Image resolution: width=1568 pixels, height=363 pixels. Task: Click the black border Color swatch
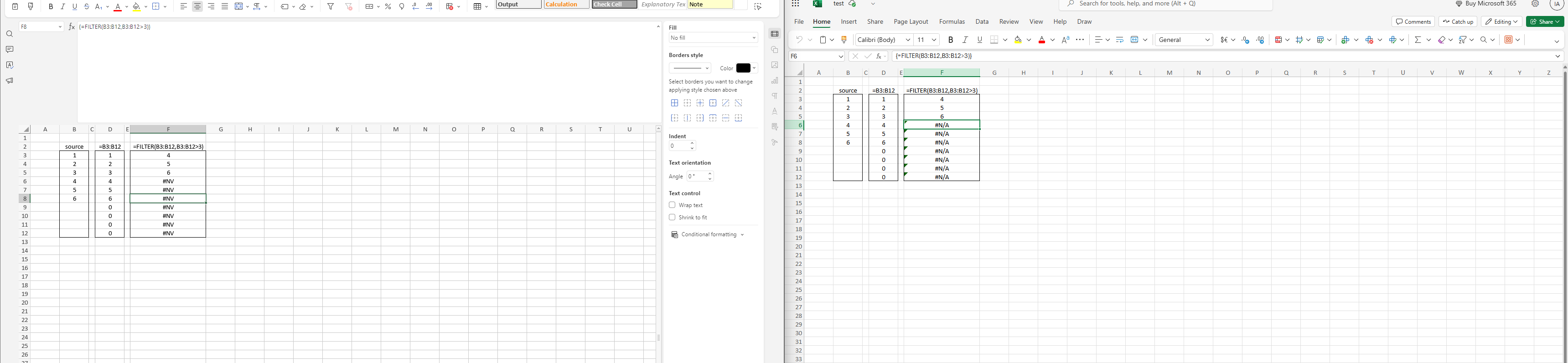click(744, 68)
